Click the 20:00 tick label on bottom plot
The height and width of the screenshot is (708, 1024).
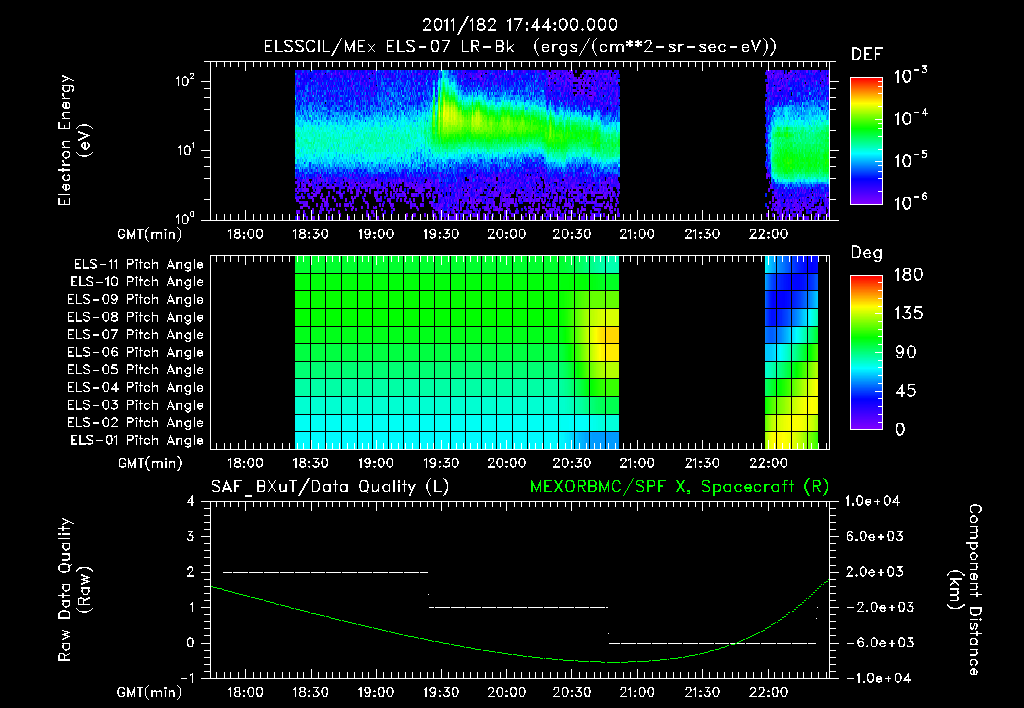click(x=506, y=692)
